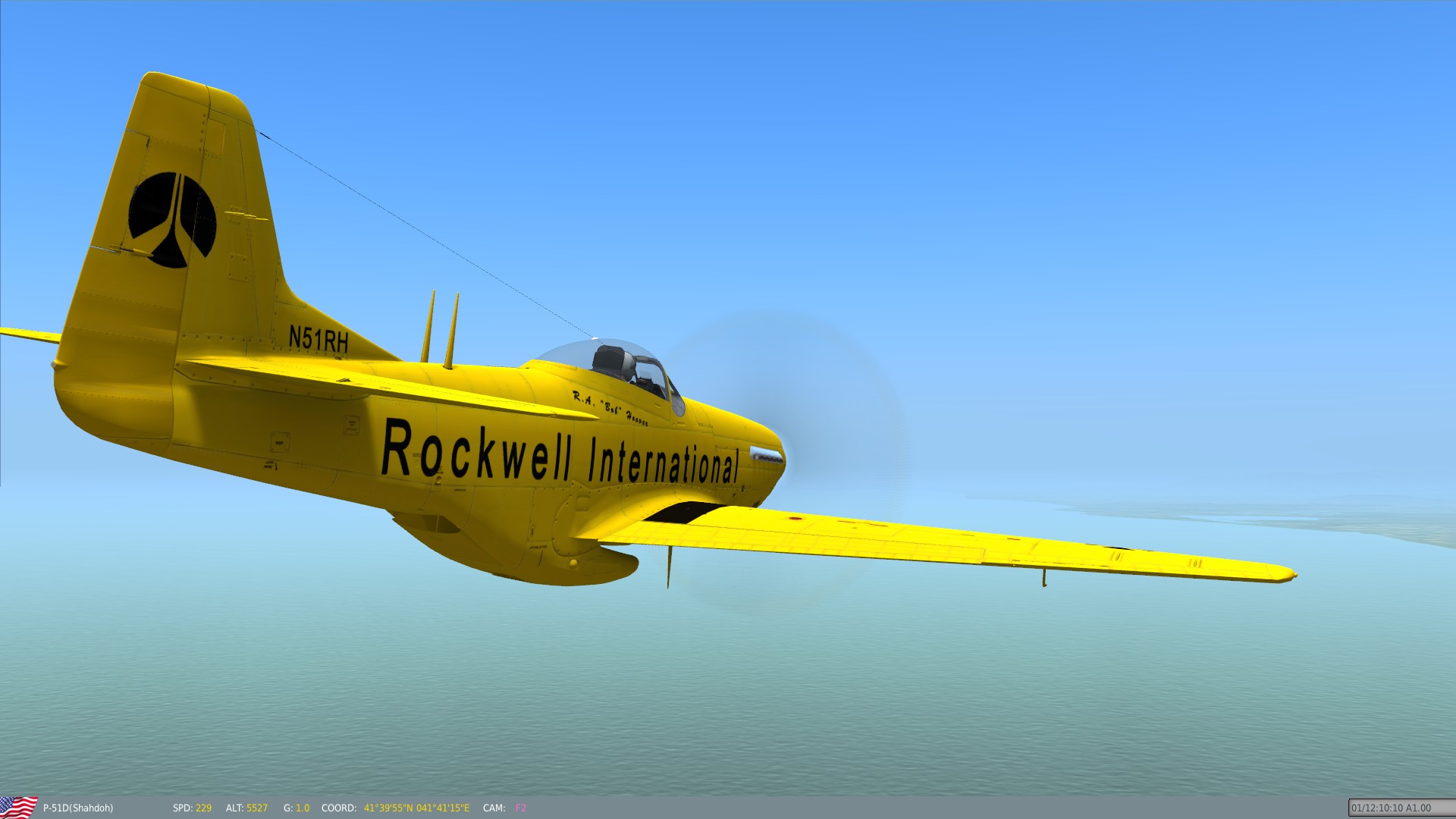Click the SPD value 229
This screenshot has width=1456, height=819.
[203, 808]
